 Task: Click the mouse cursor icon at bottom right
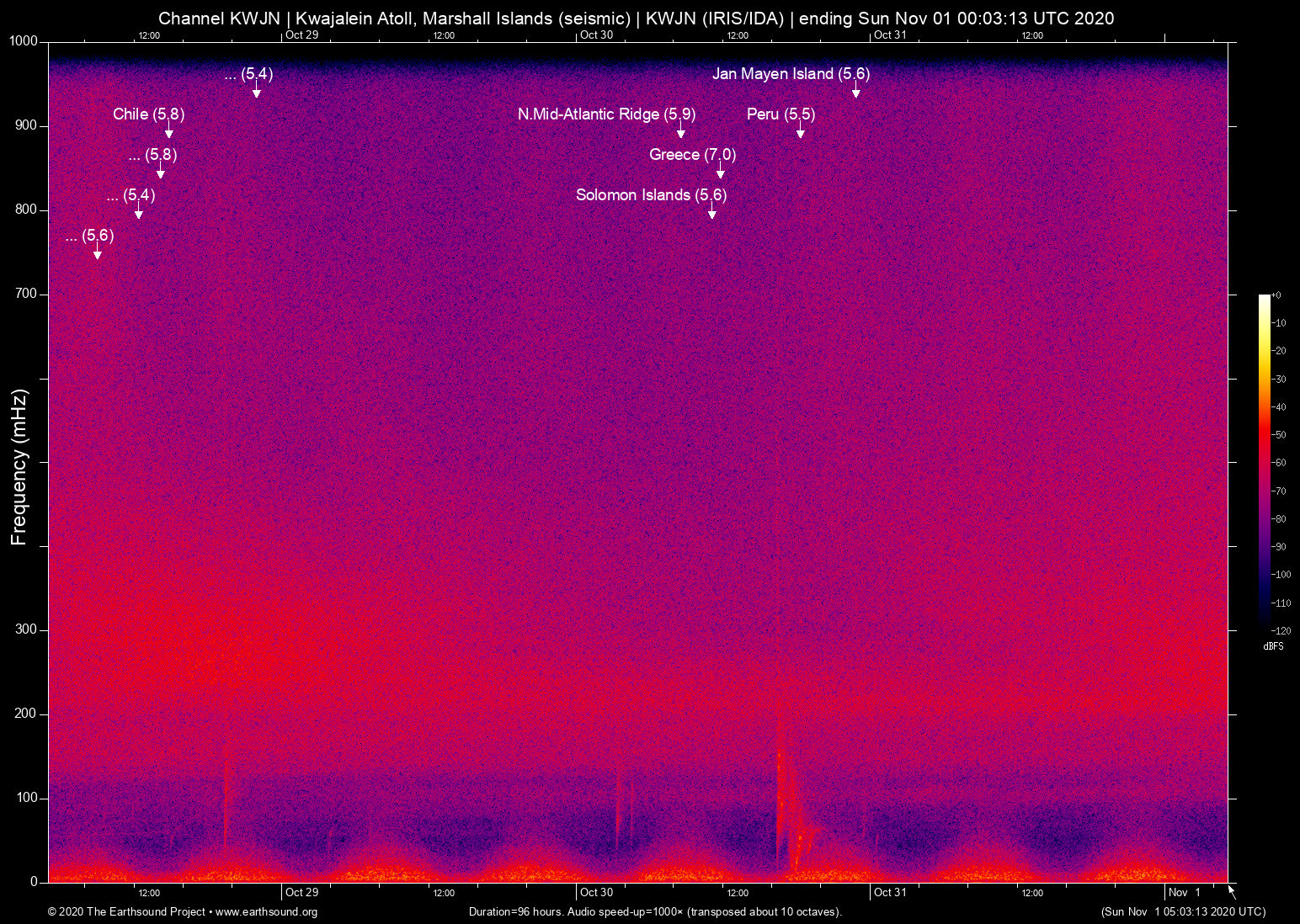pos(1232,892)
